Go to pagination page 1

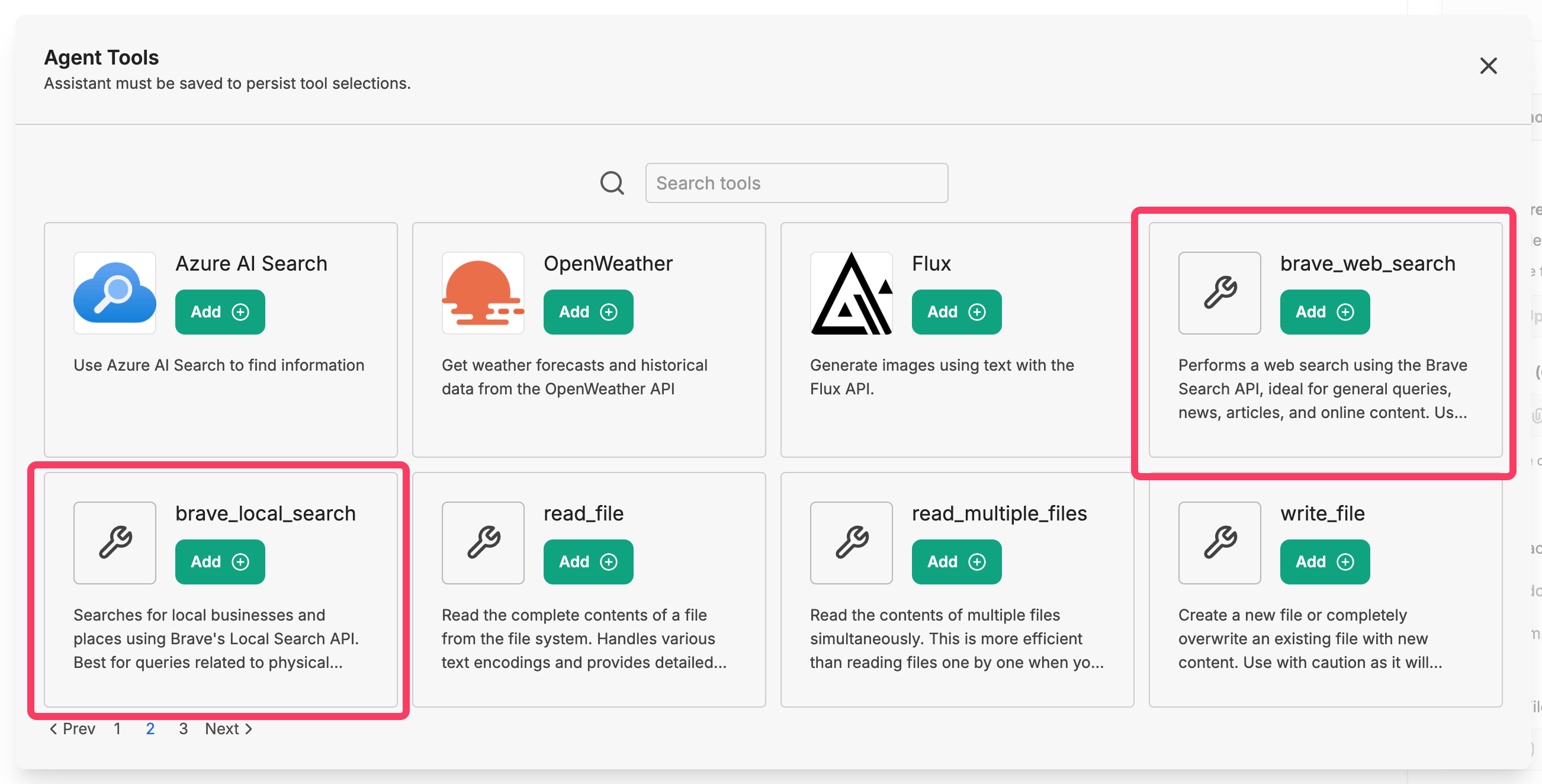coord(117,728)
